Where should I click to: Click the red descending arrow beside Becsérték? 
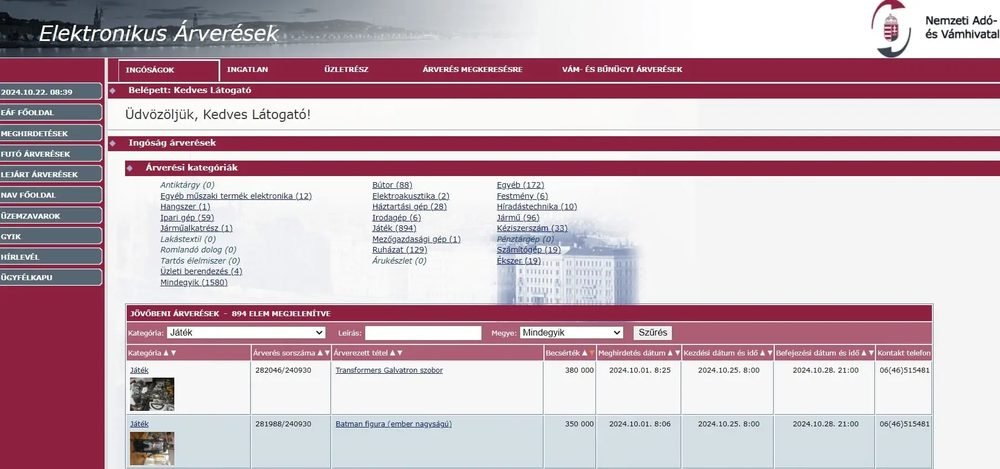point(592,353)
